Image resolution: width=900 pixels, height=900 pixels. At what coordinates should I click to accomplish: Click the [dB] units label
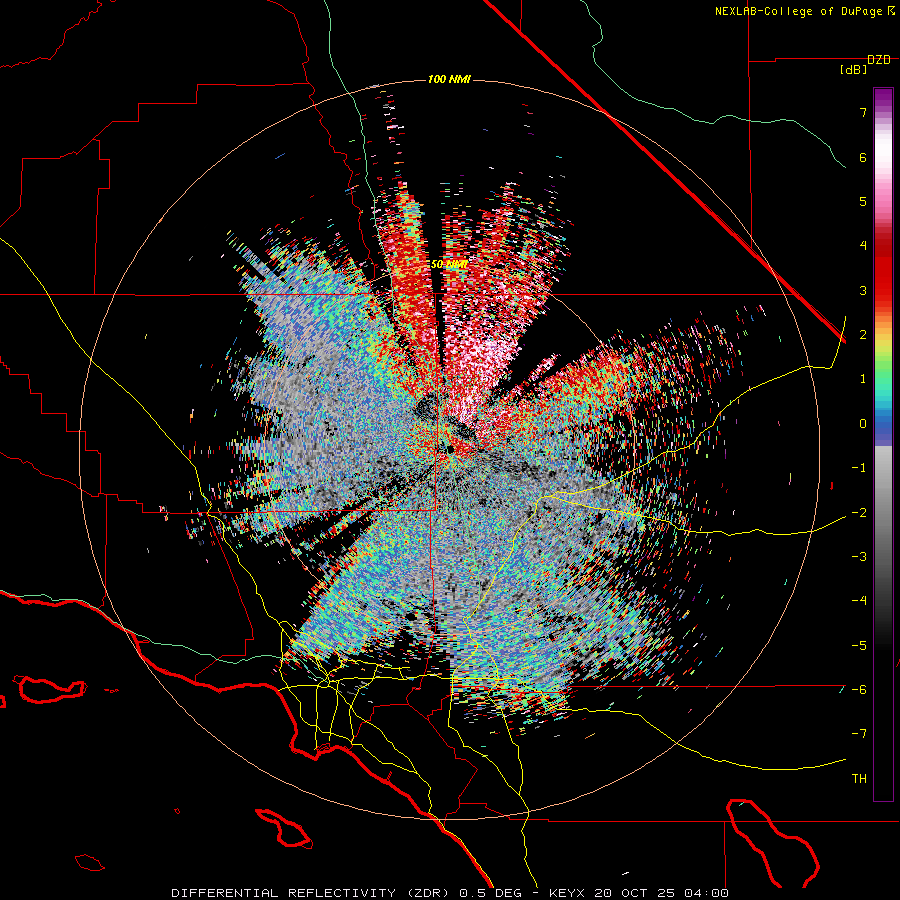854,70
